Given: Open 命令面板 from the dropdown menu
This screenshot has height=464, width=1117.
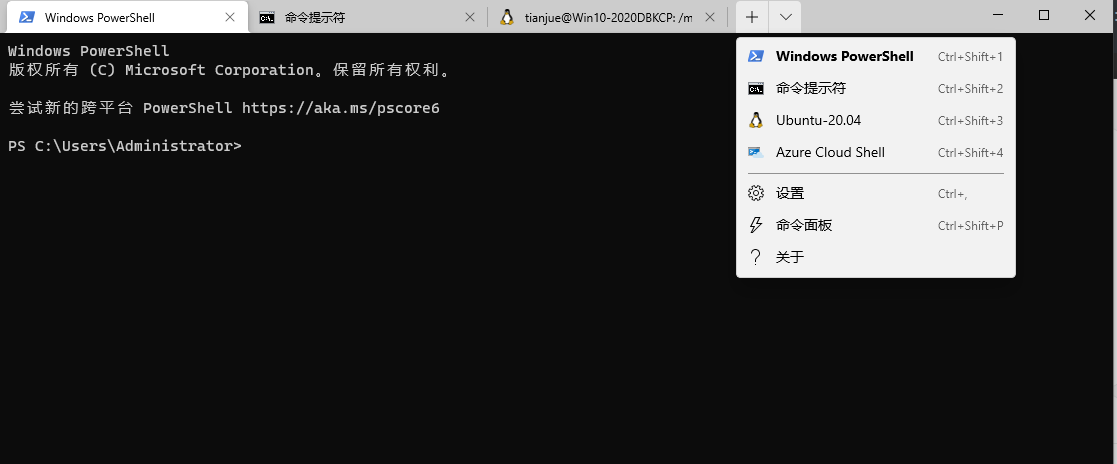Looking at the screenshot, I should pyautogui.click(x=876, y=225).
